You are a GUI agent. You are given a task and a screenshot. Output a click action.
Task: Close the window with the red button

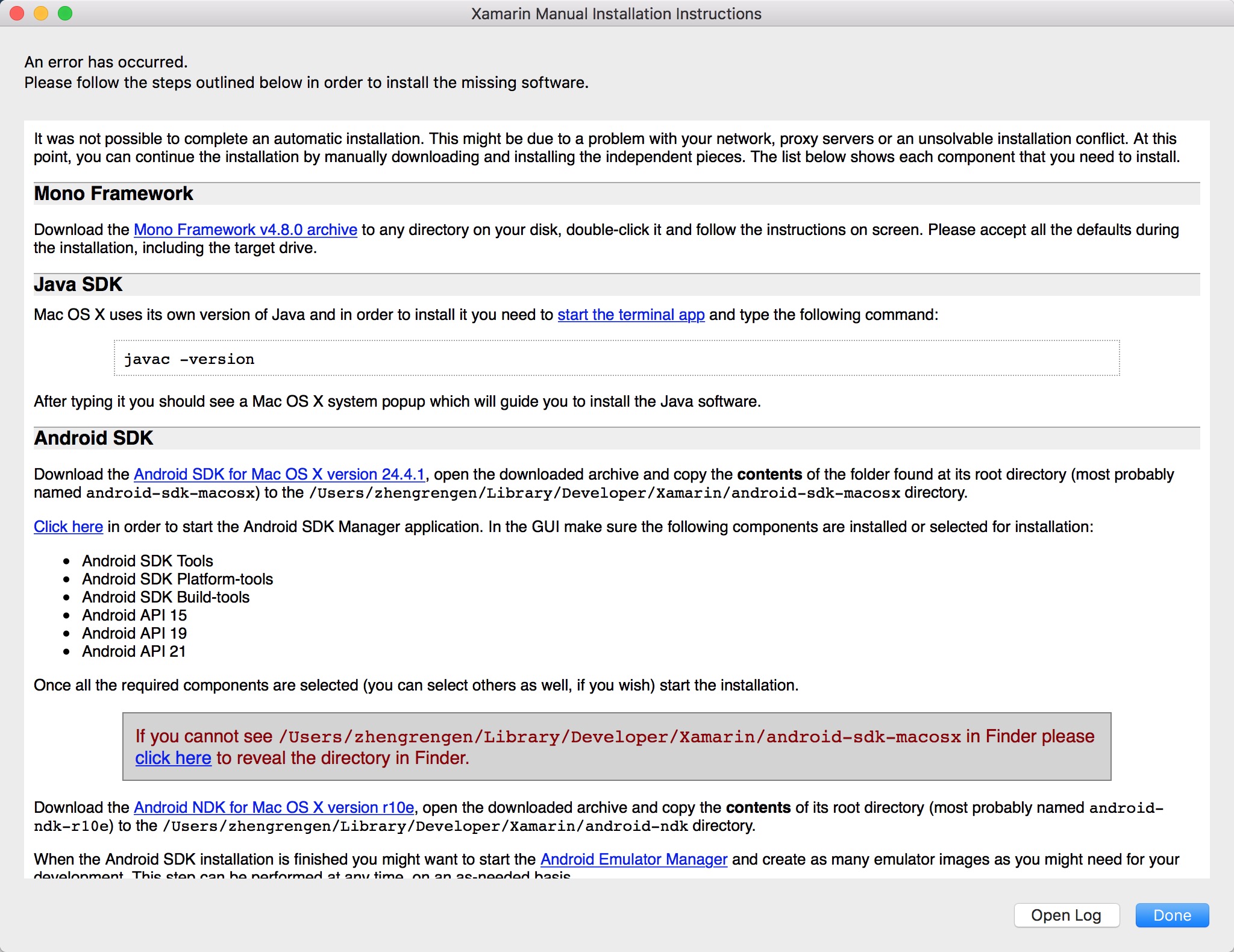click(17, 13)
